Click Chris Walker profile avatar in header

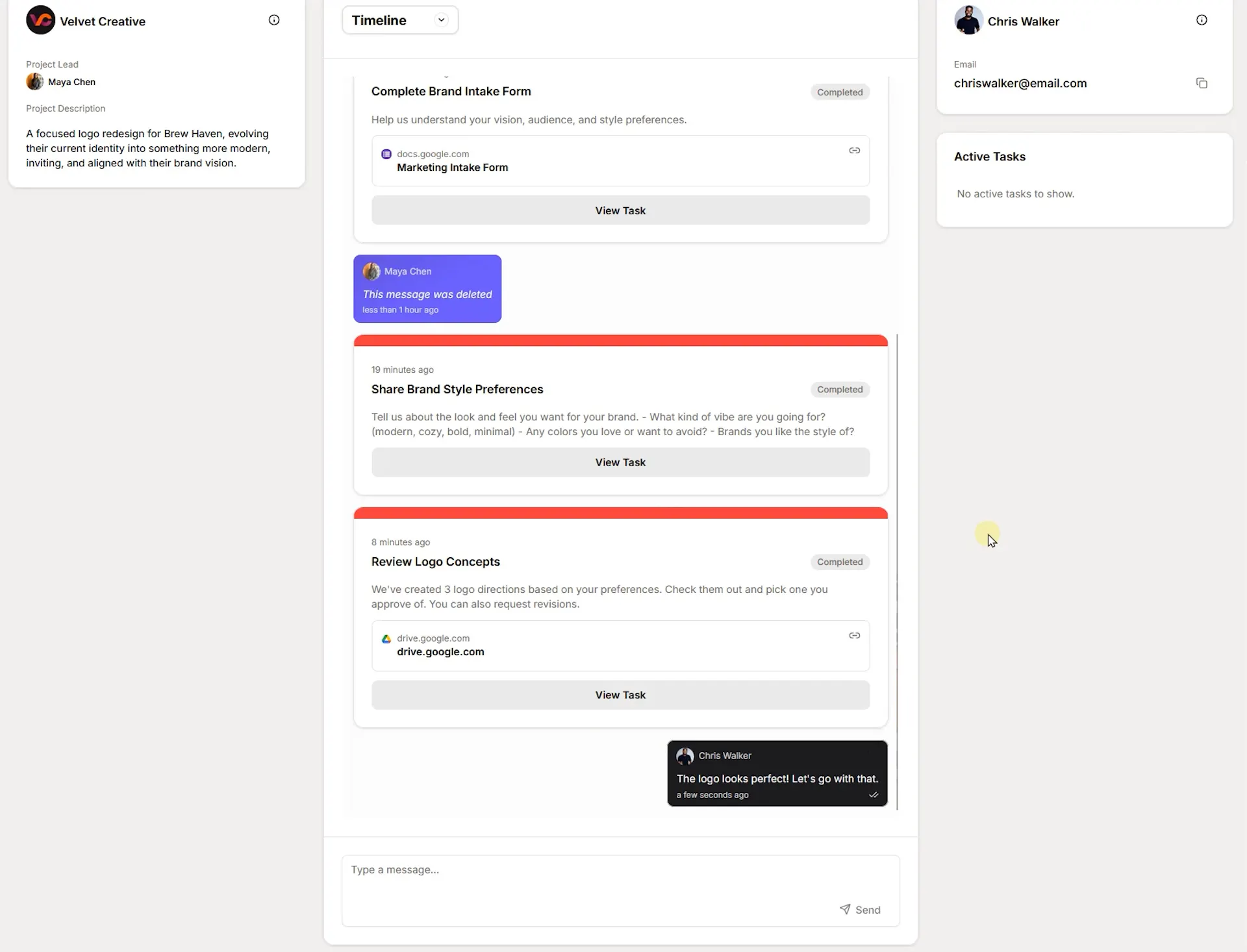point(968,20)
